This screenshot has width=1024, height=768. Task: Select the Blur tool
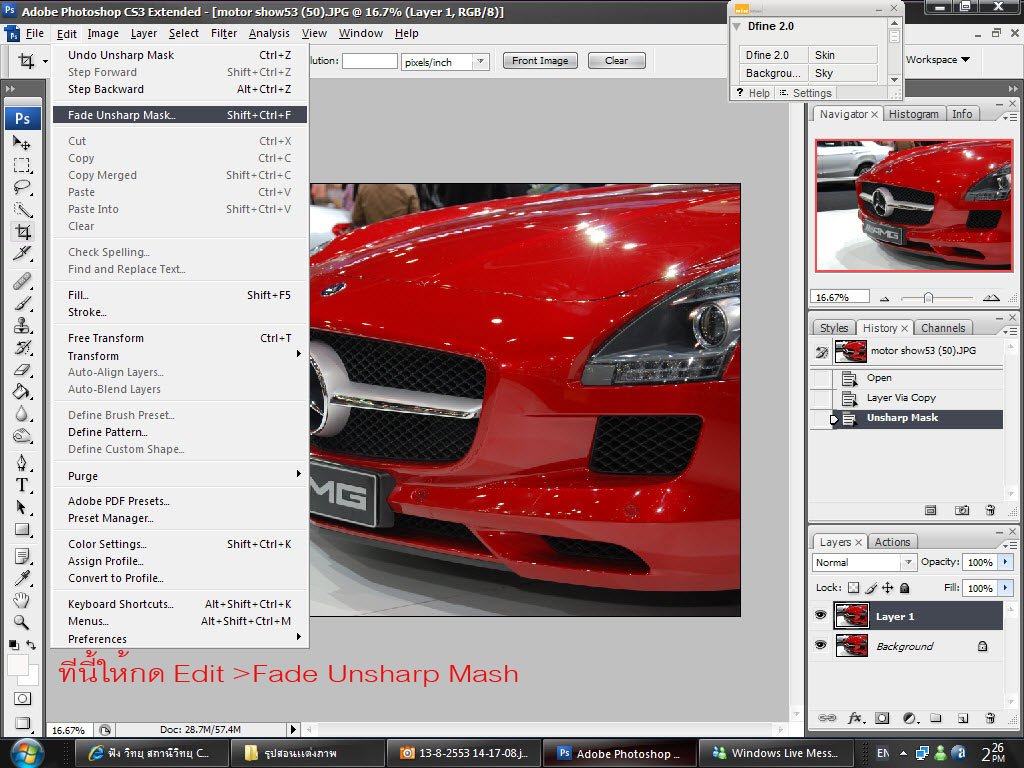[22, 414]
